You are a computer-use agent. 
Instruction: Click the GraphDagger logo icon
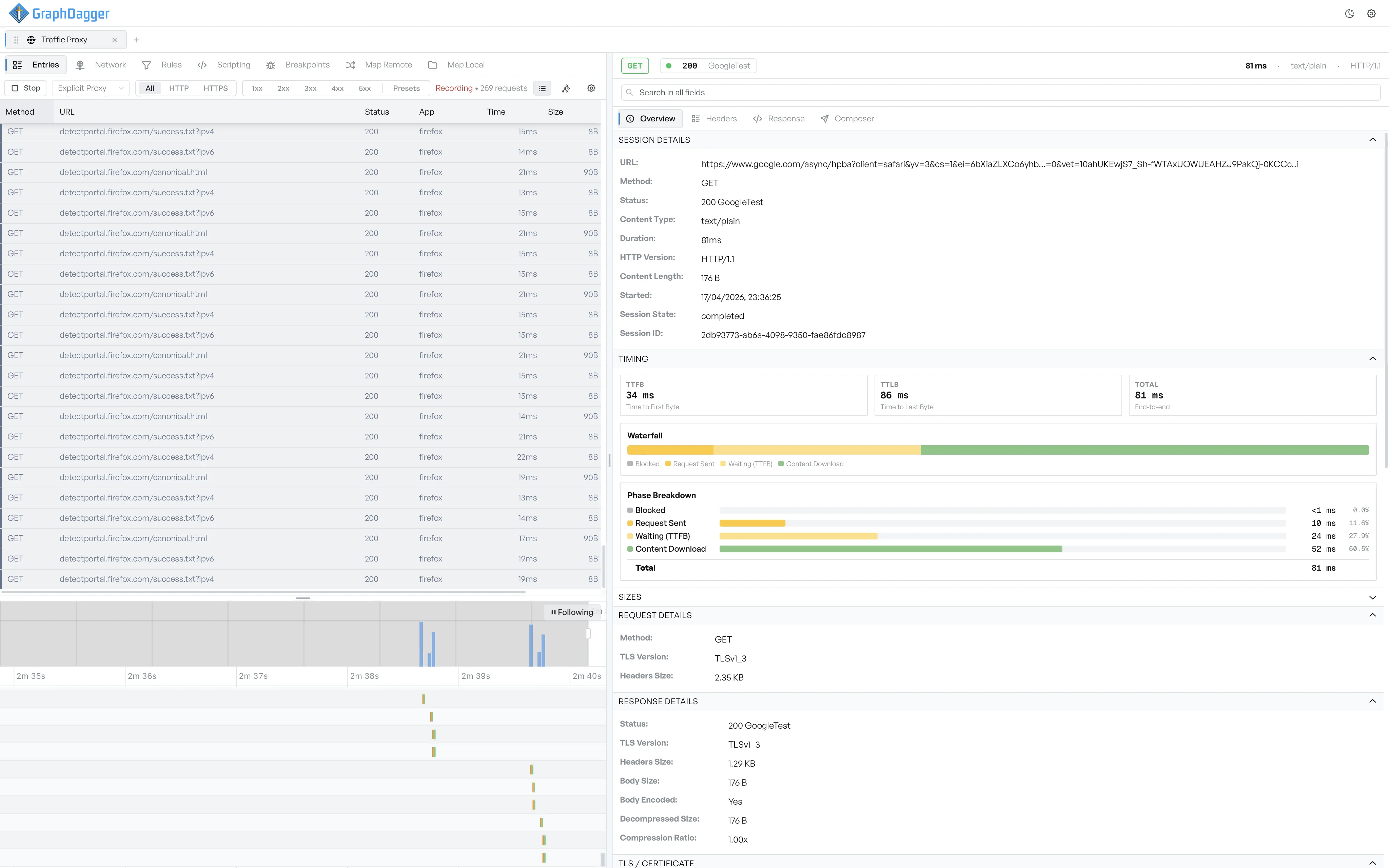19,13
